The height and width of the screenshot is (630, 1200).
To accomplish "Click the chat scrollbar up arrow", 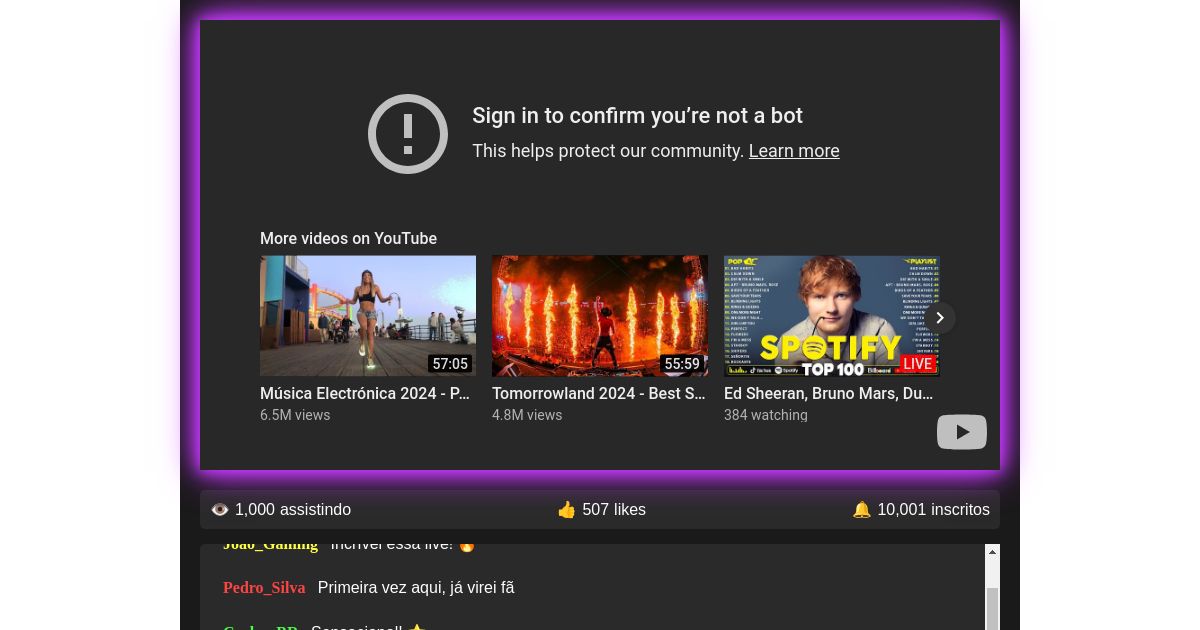I will pos(992,552).
